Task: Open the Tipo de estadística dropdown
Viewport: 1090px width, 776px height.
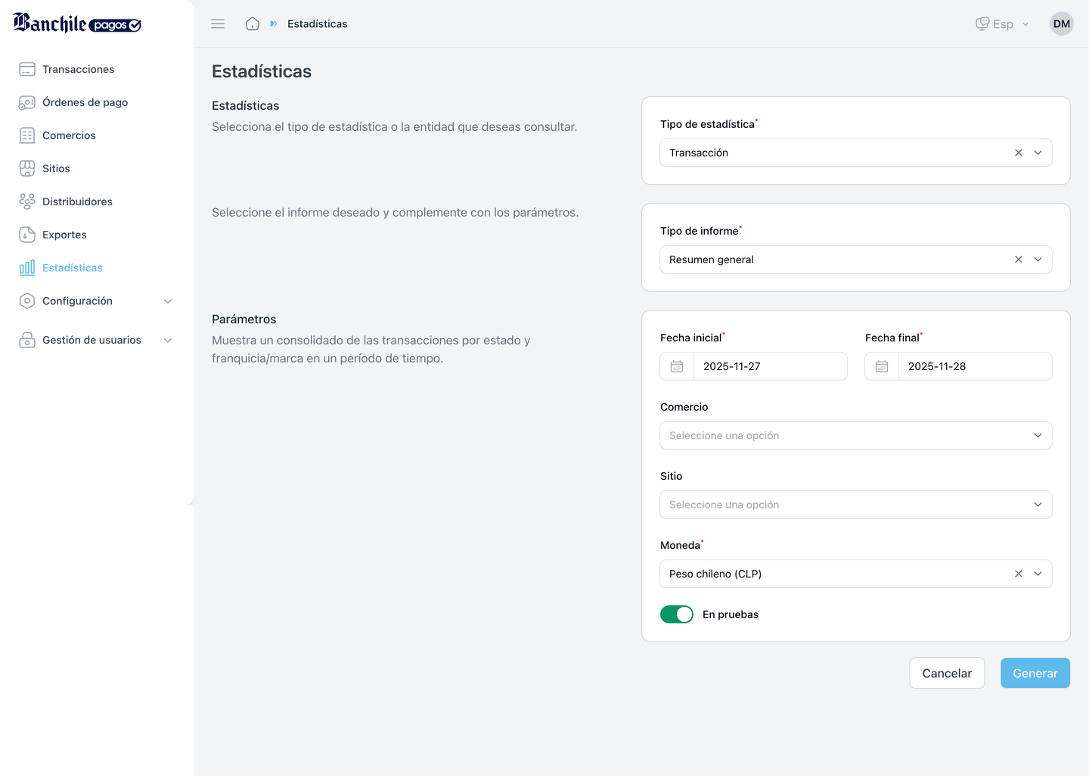Action: pyautogui.click(x=856, y=153)
